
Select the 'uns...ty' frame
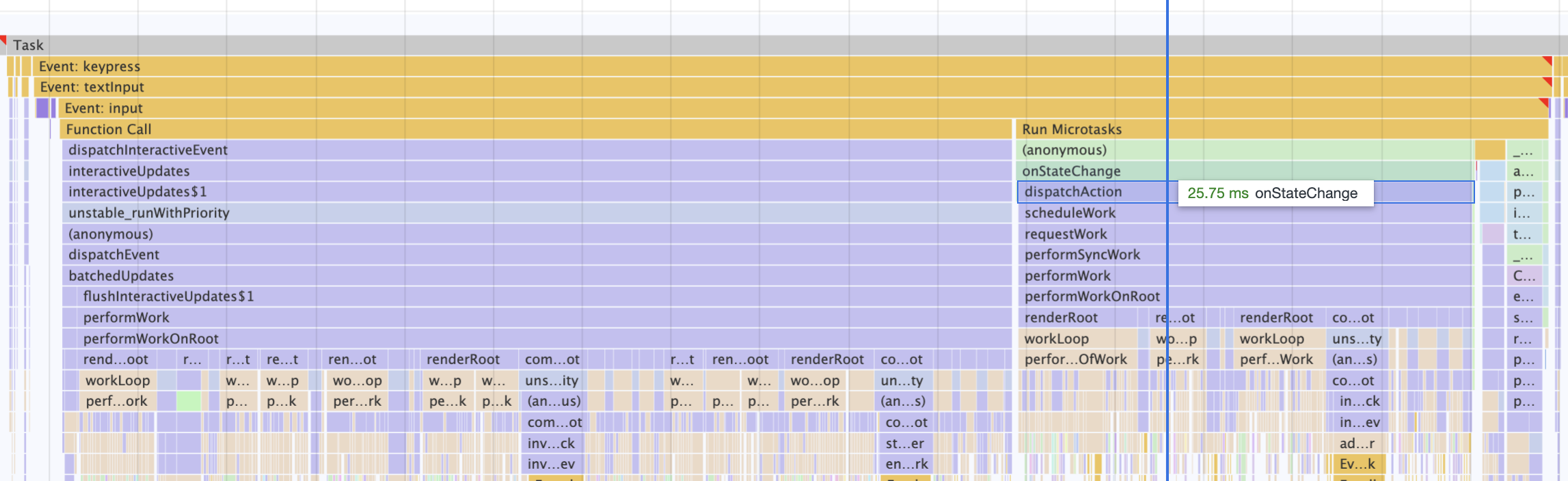point(1357,338)
